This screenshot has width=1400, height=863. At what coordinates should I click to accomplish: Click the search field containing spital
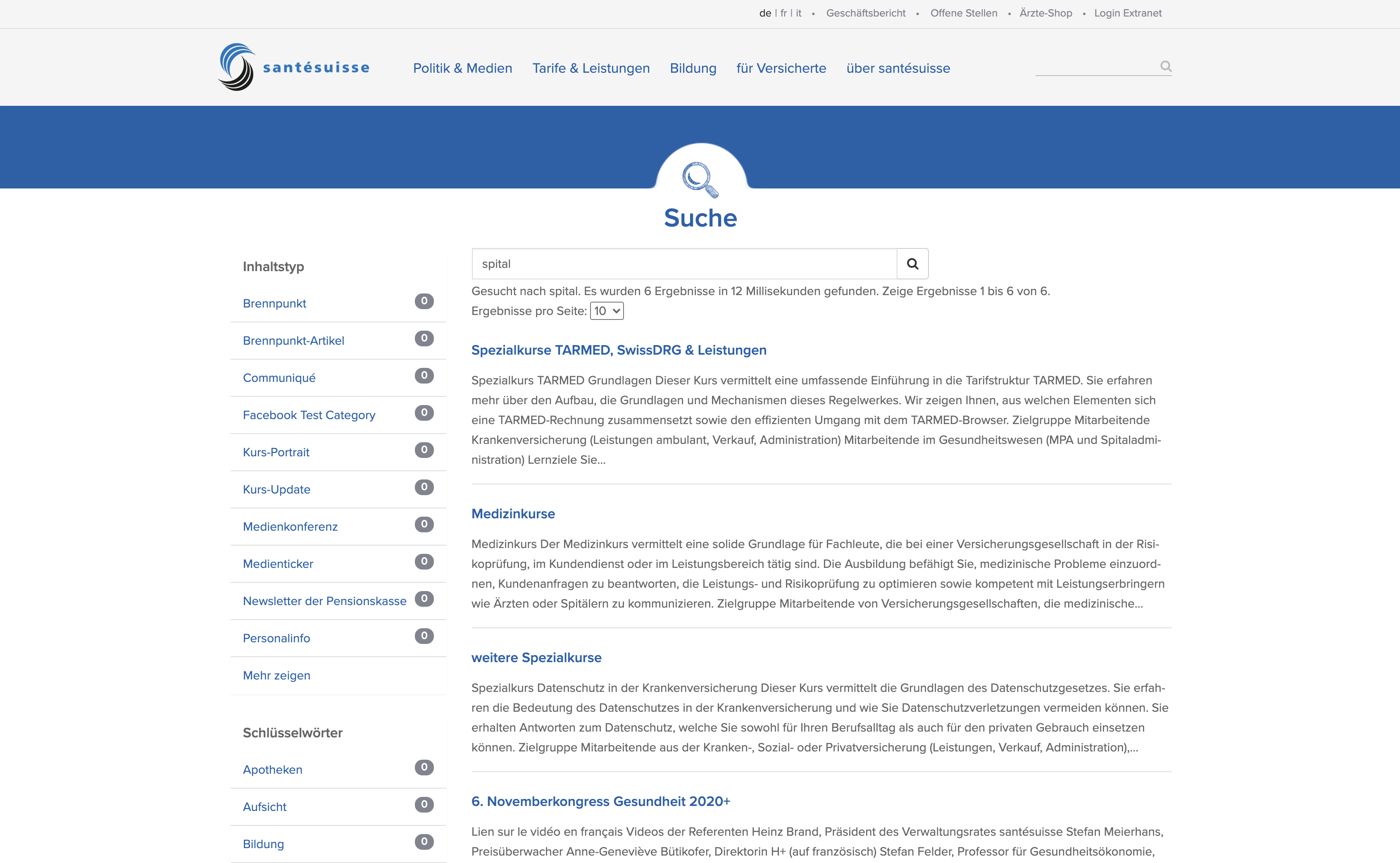click(684, 264)
